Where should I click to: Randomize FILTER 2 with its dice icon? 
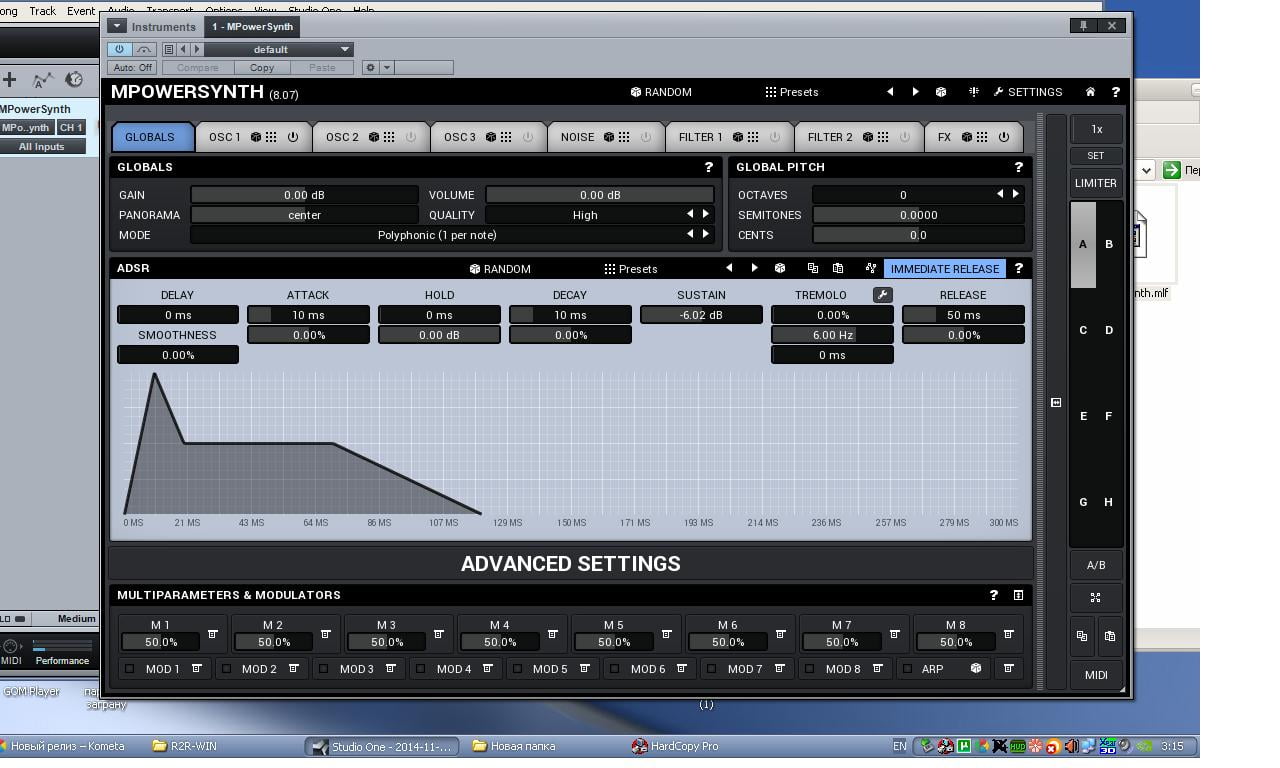point(868,137)
